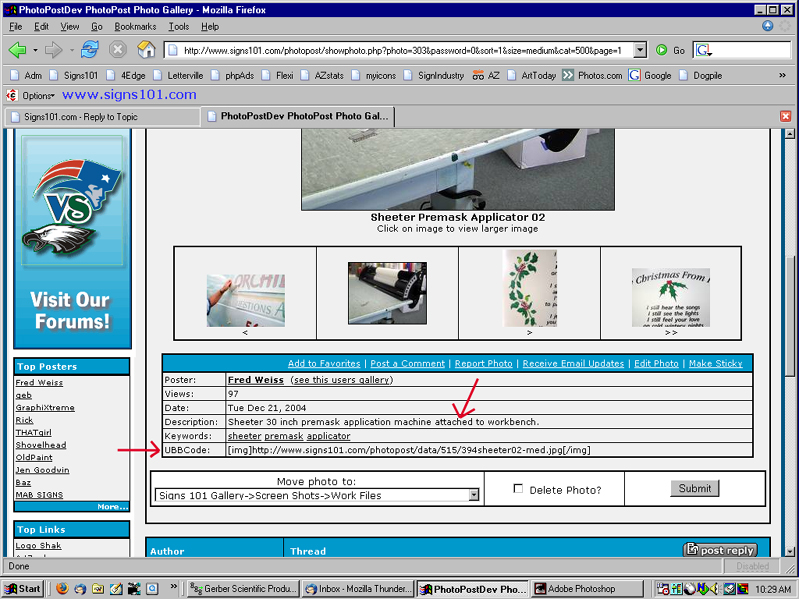The height and width of the screenshot is (599, 799).
Task: Open the Move photo to category dropdown
Action: point(474,495)
